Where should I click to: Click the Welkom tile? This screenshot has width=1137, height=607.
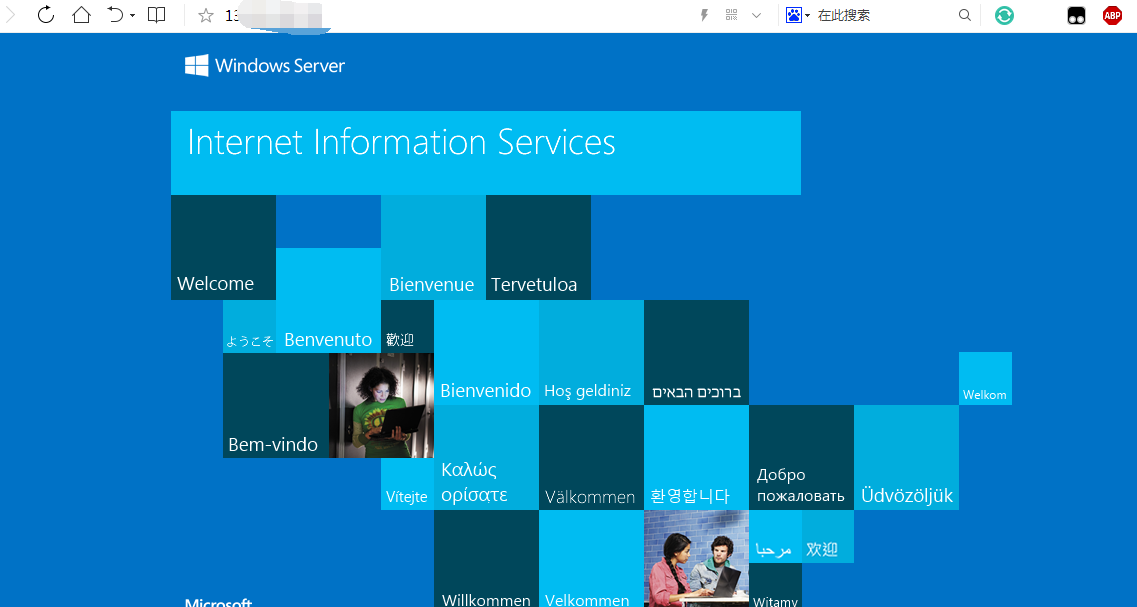click(x=985, y=379)
